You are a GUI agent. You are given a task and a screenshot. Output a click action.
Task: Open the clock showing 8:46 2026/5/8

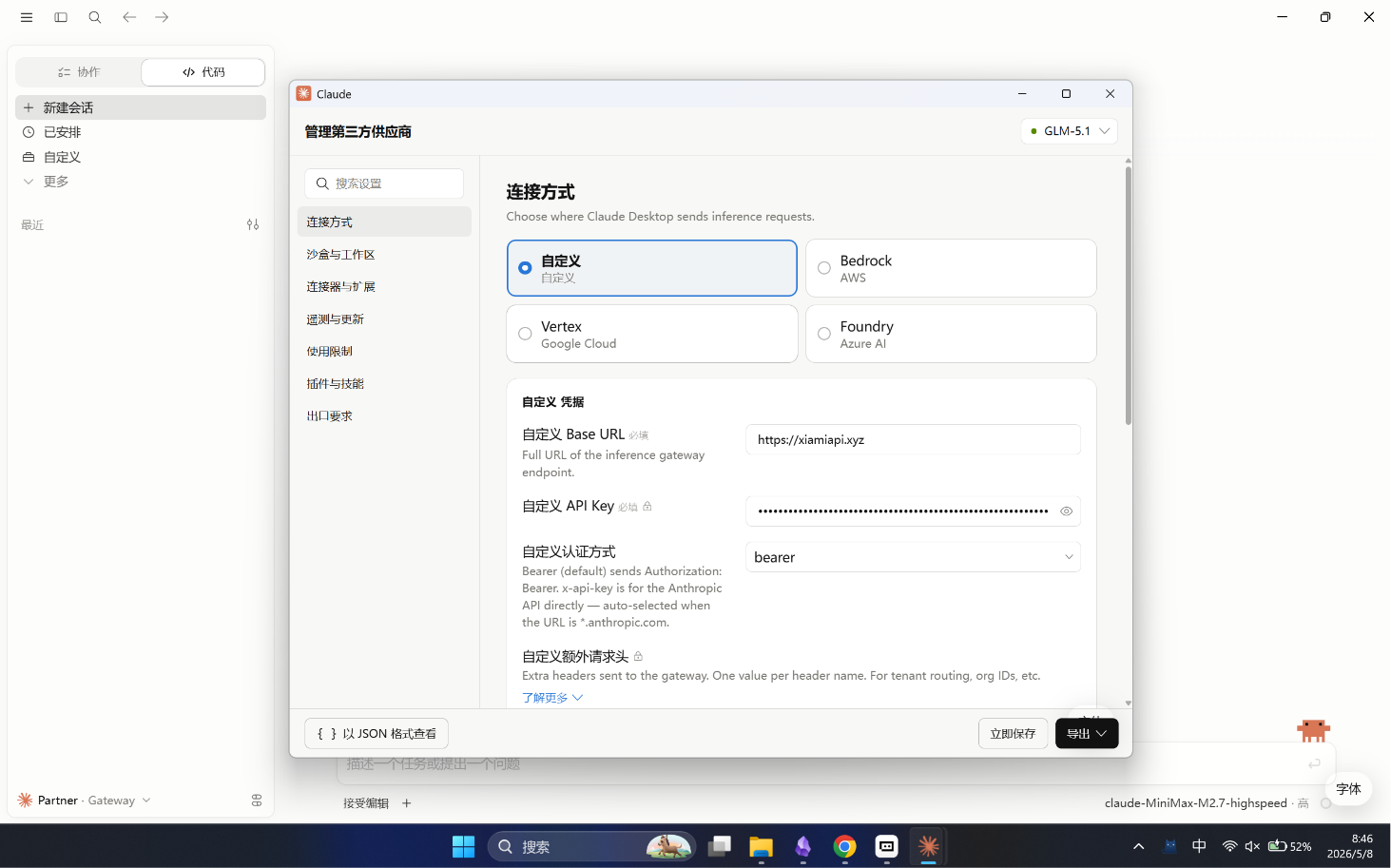1350,846
